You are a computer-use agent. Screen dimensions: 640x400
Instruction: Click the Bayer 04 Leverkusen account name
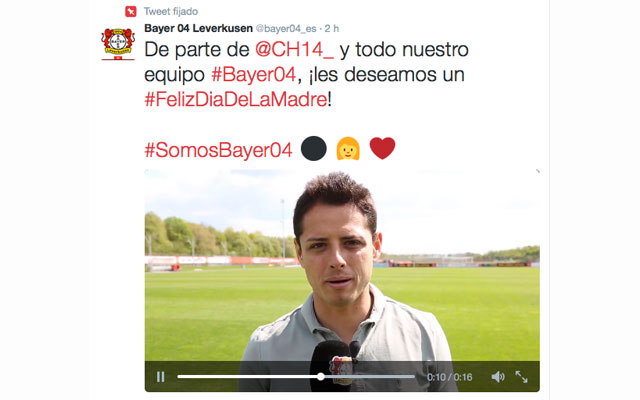tap(198, 29)
